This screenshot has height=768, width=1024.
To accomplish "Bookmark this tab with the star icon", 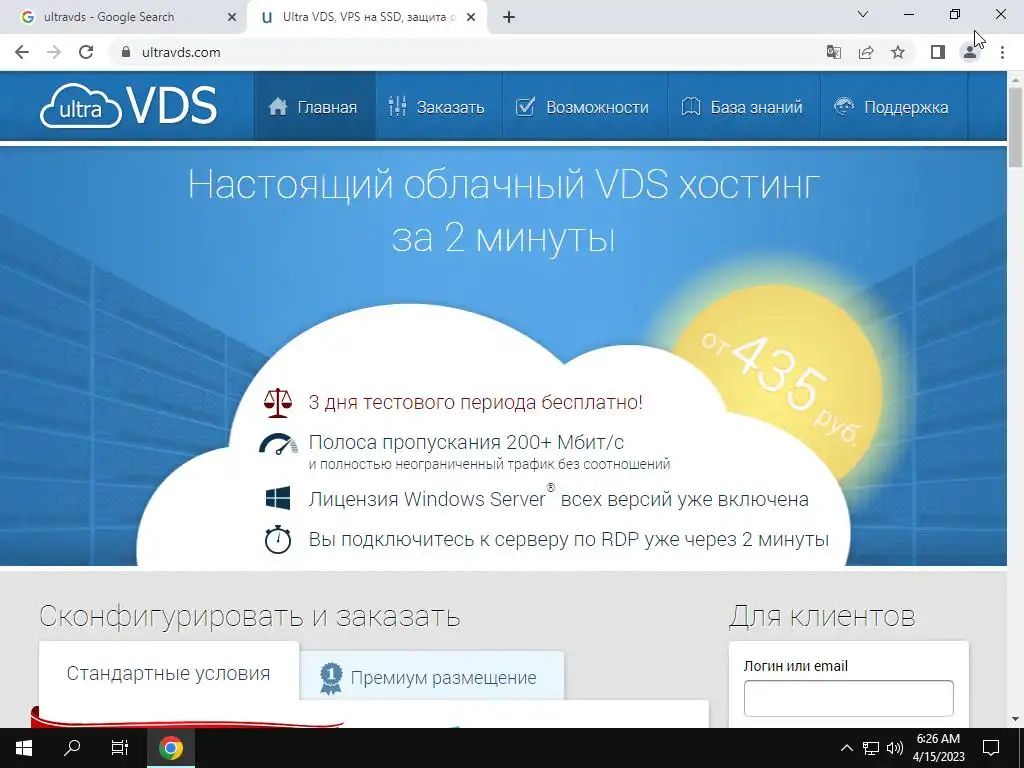I will (x=898, y=52).
